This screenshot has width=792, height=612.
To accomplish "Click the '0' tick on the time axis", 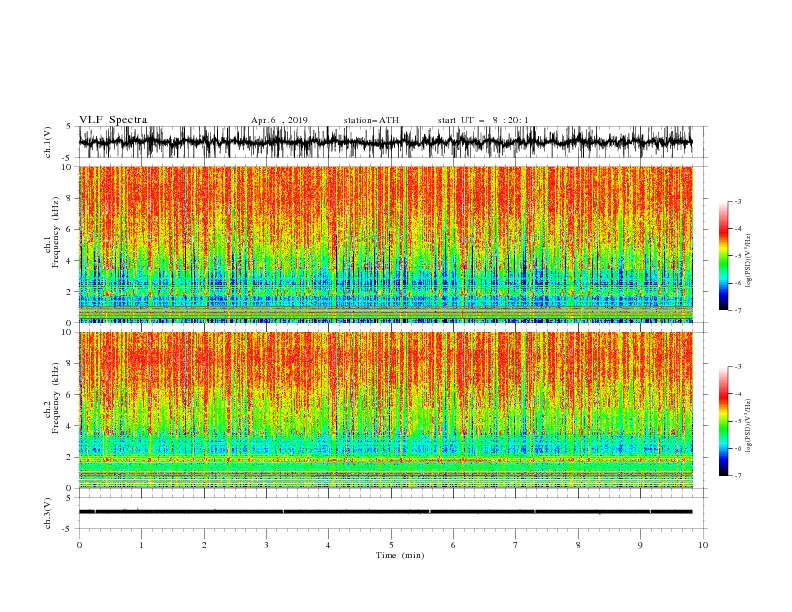I will tap(79, 545).
